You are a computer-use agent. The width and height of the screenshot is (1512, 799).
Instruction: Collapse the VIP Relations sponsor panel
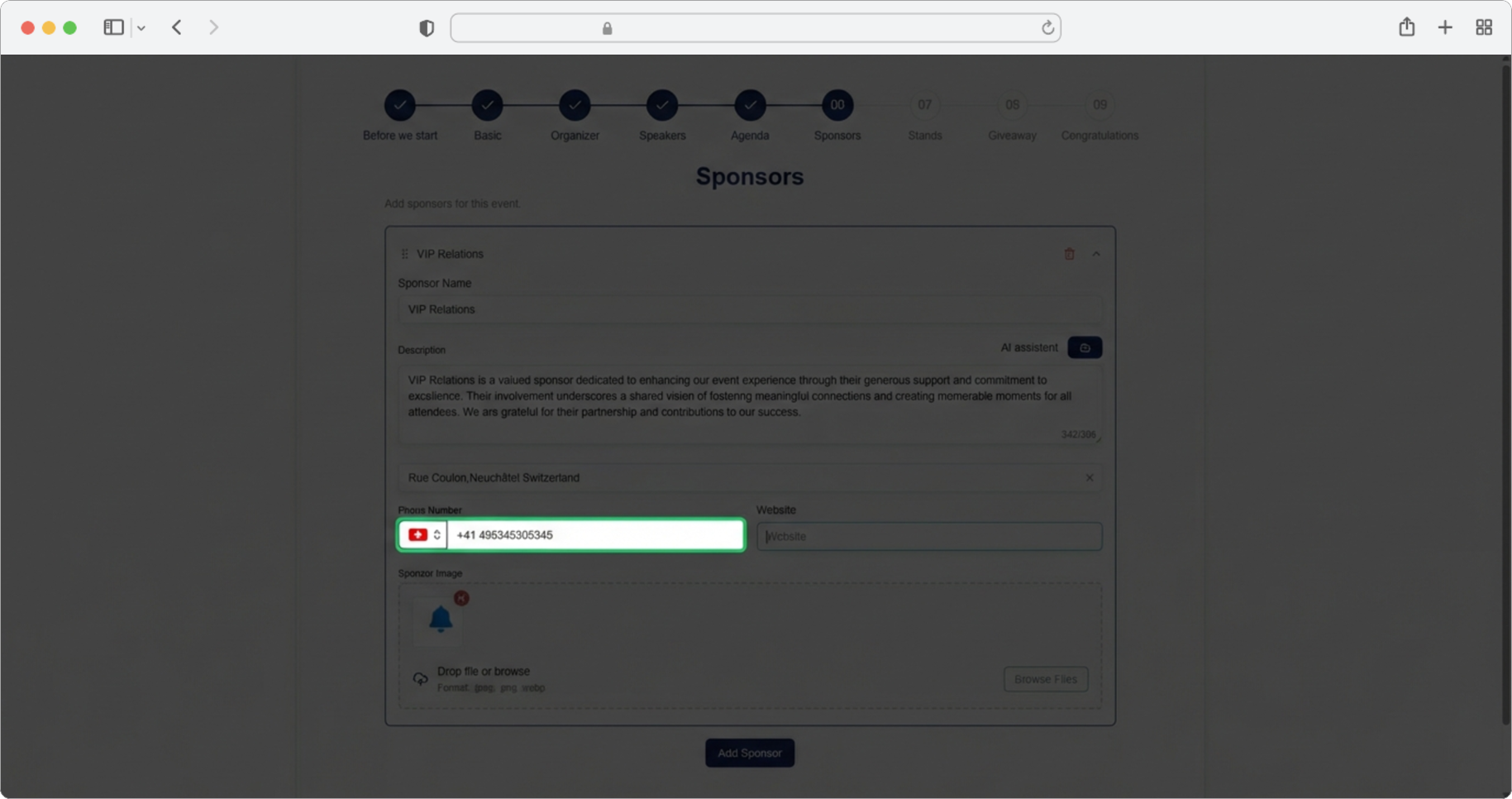point(1096,254)
